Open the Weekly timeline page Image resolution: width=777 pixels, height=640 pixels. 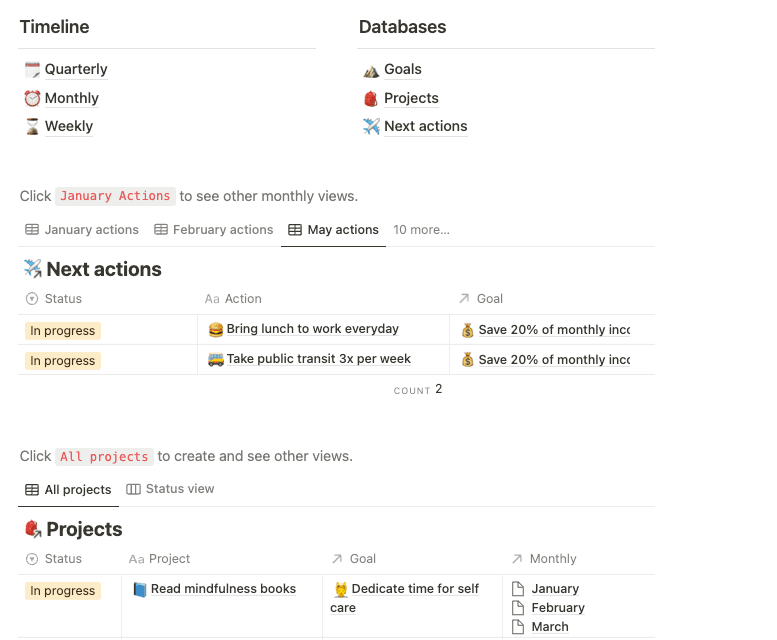coord(68,126)
